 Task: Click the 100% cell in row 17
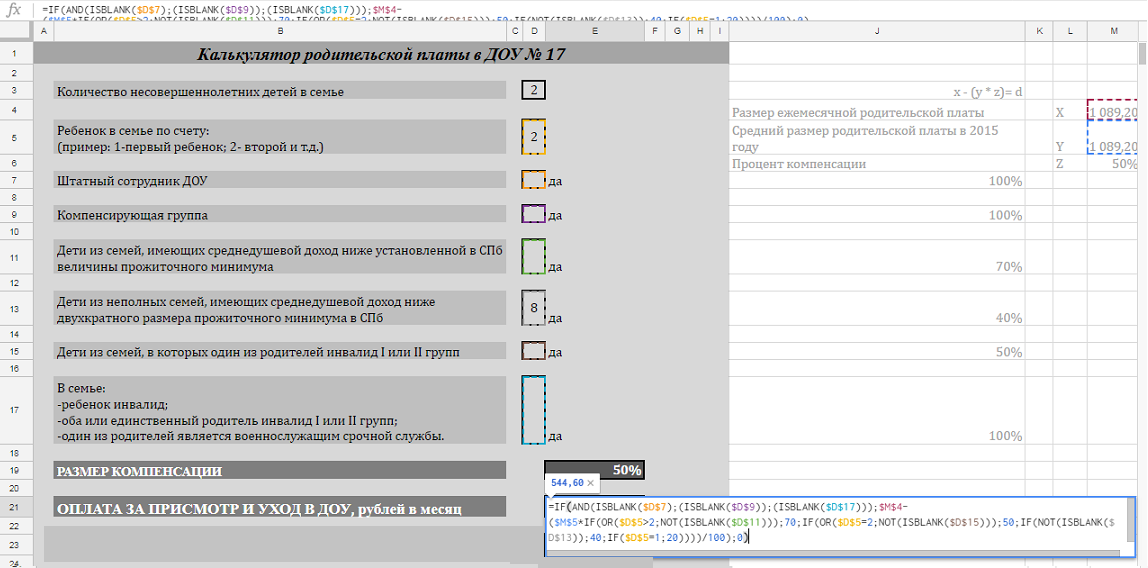pyautogui.click(x=877, y=410)
